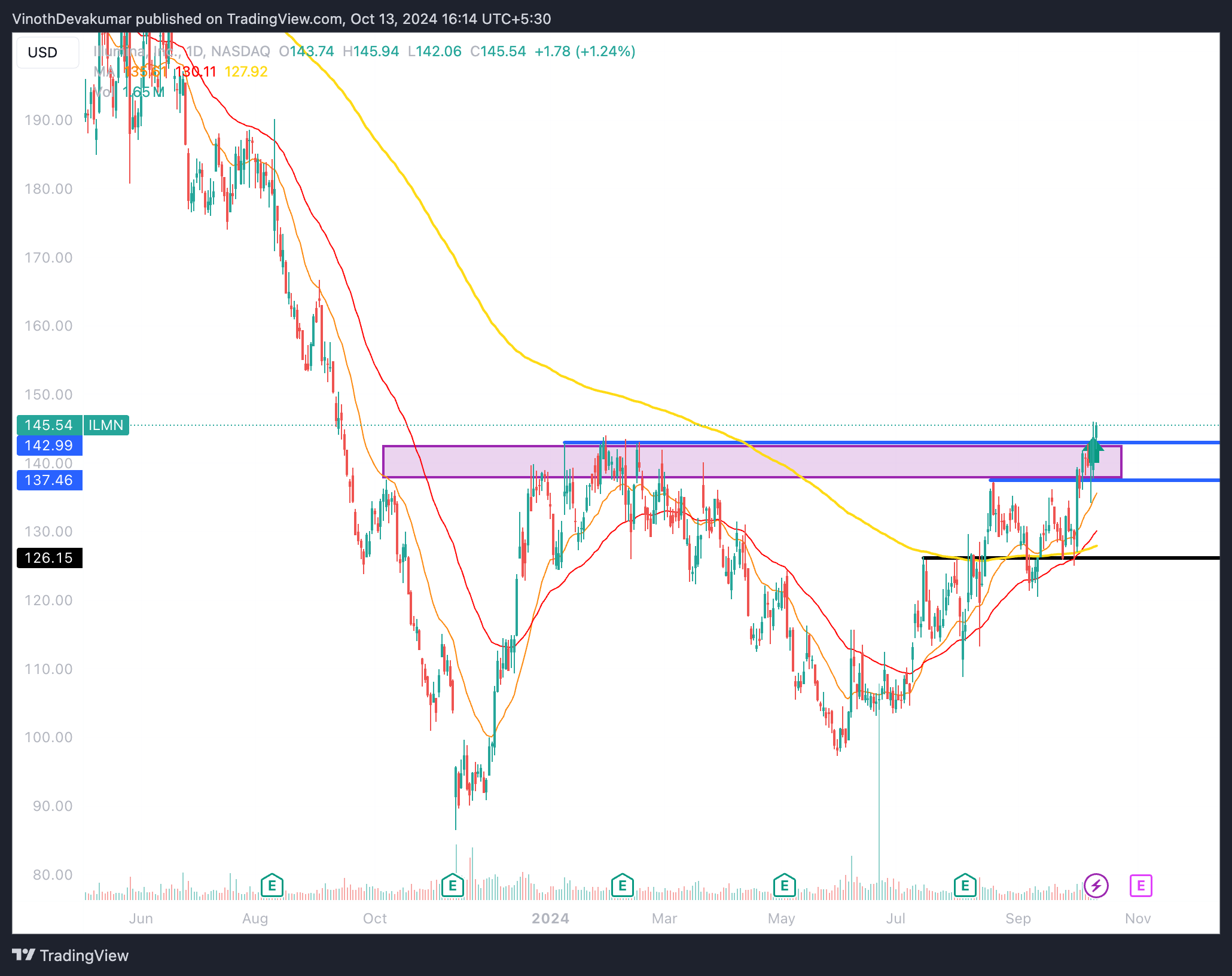Click the TradingView logo at bottom left

tap(71, 955)
